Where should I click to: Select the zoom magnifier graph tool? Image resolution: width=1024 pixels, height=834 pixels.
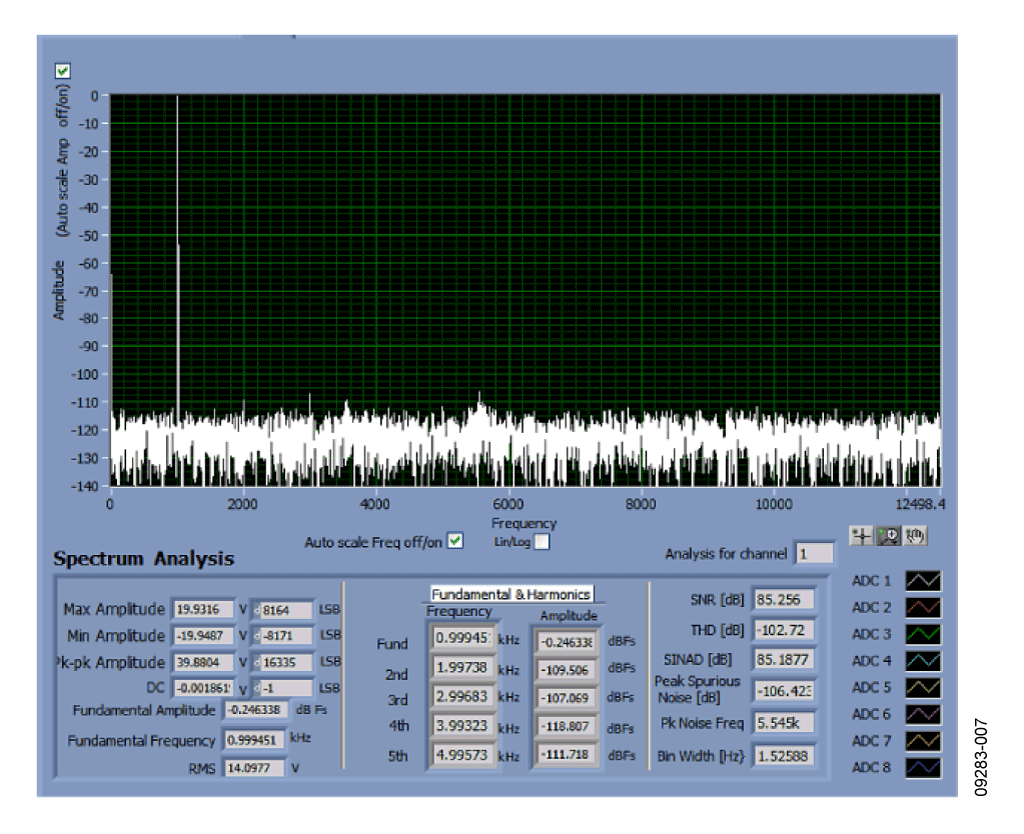[888, 536]
